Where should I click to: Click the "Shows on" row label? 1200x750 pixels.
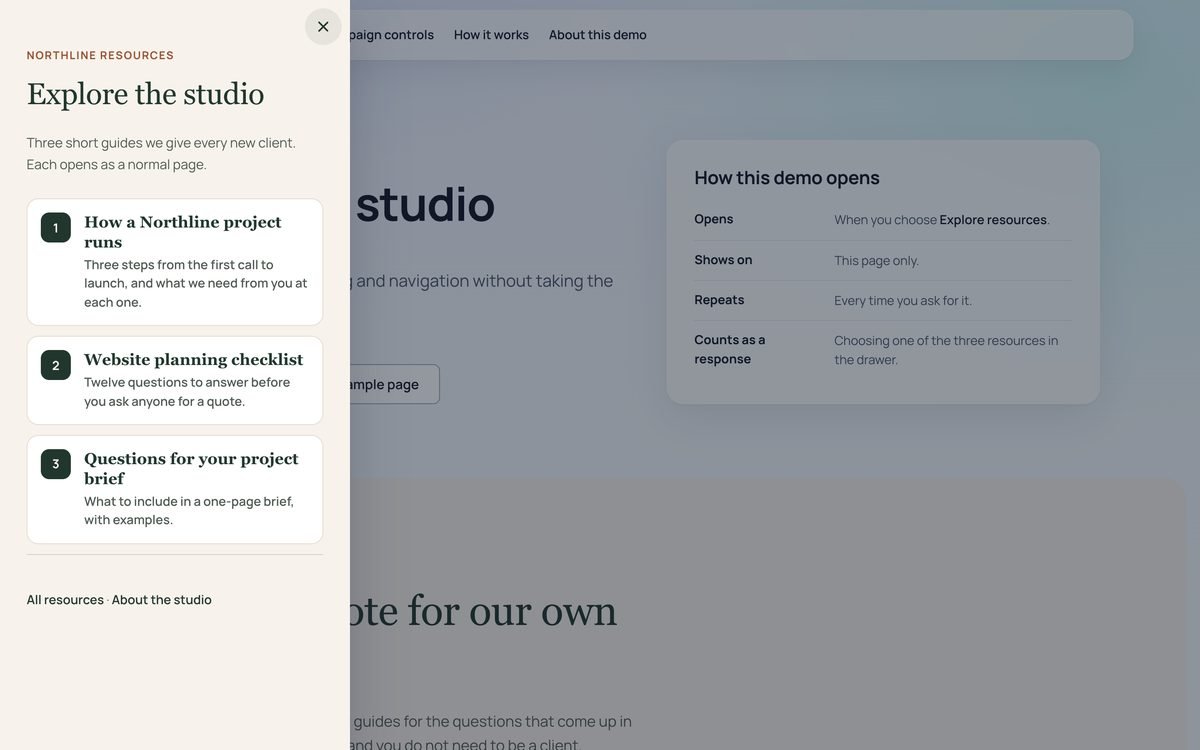pos(724,260)
